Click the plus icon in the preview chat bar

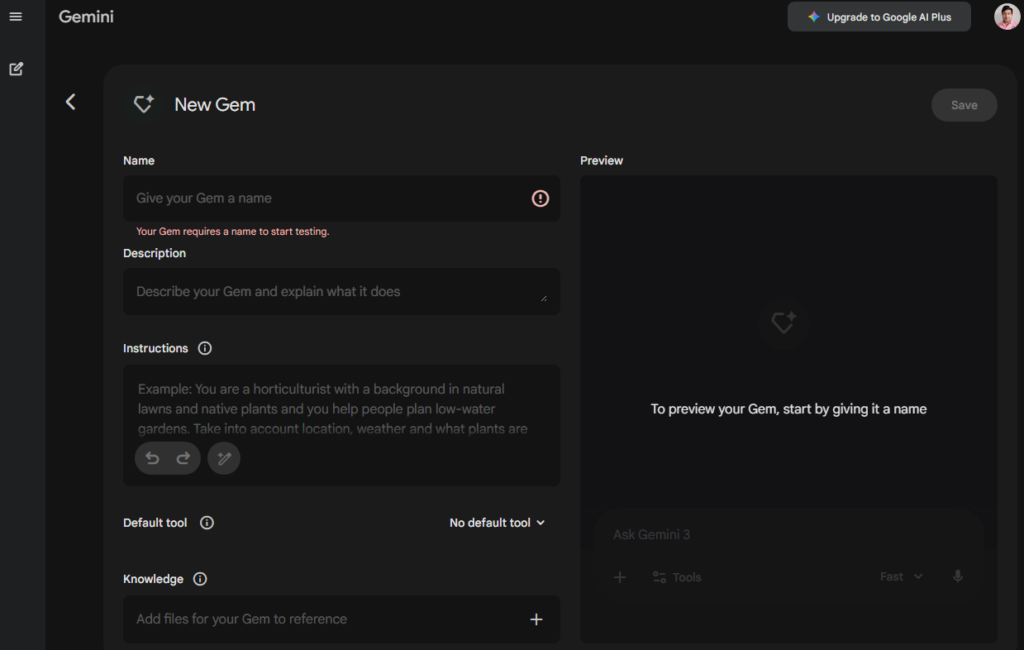pos(620,577)
